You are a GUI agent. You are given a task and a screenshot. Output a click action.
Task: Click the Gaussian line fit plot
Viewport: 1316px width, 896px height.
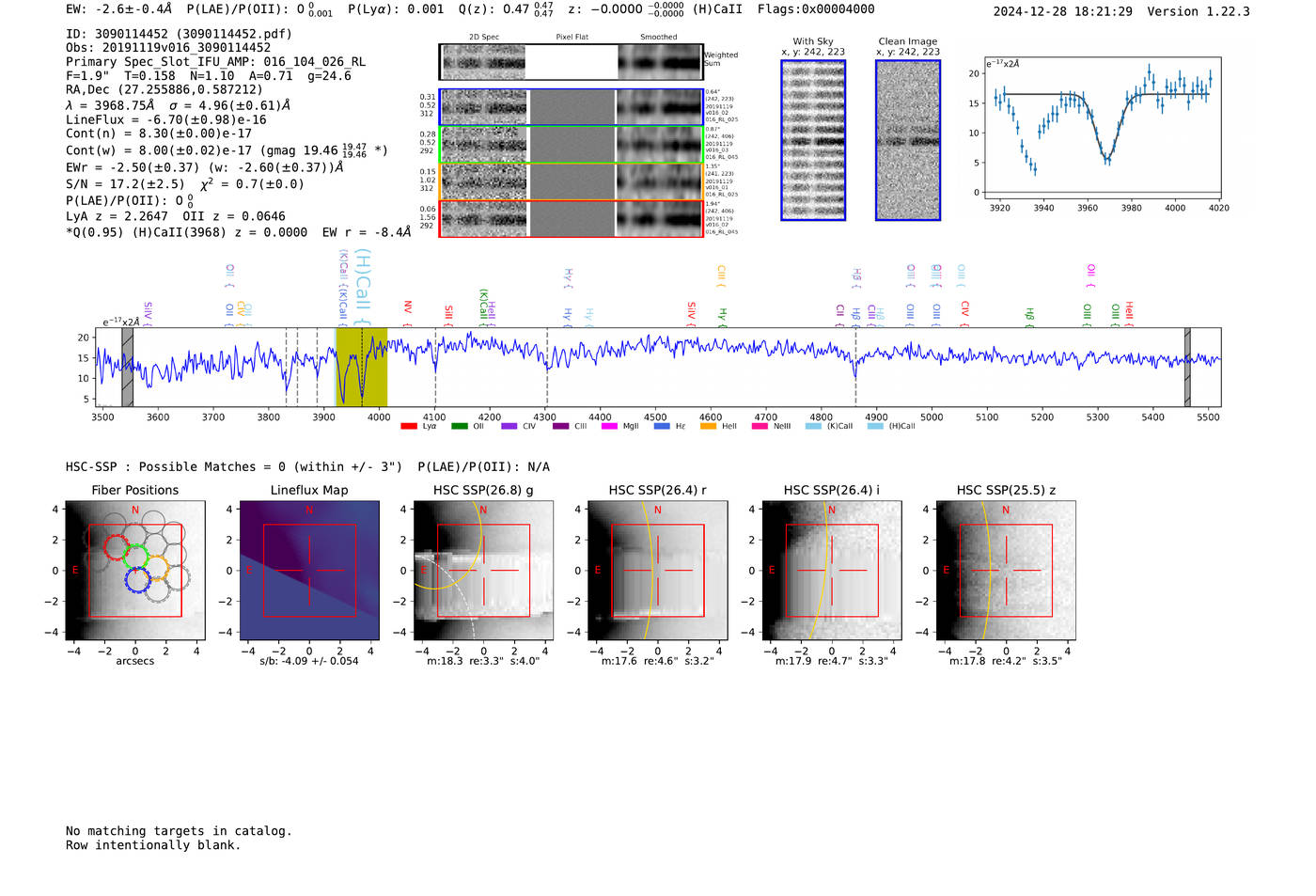point(1102,129)
